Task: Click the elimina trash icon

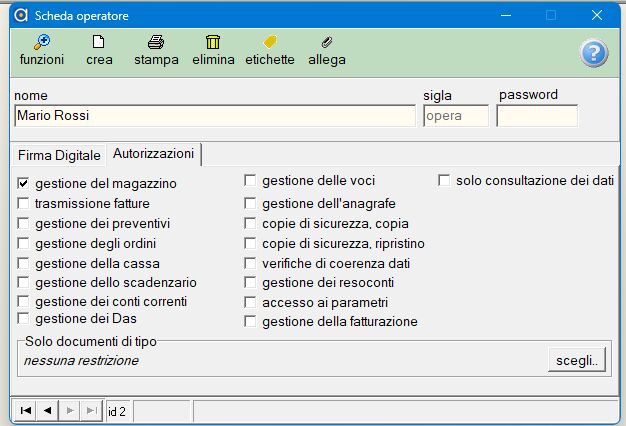Action: 213,42
